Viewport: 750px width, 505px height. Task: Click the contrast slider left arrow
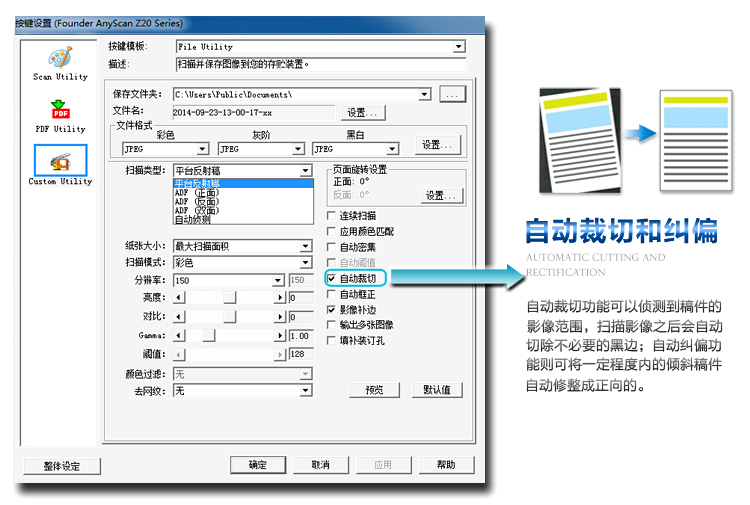click(x=178, y=316)
